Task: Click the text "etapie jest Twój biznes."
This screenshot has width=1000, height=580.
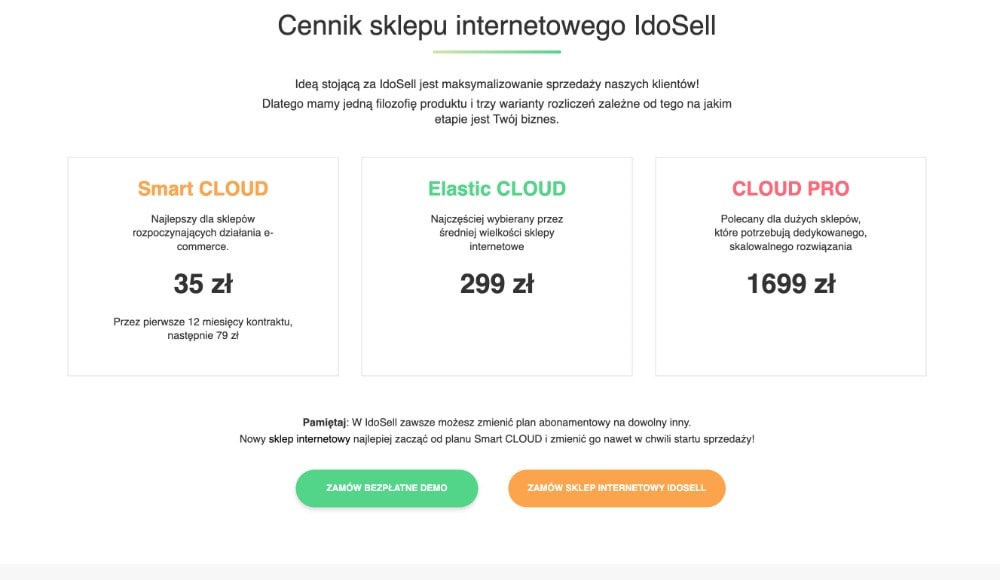Action: click(x=497, y=120)
